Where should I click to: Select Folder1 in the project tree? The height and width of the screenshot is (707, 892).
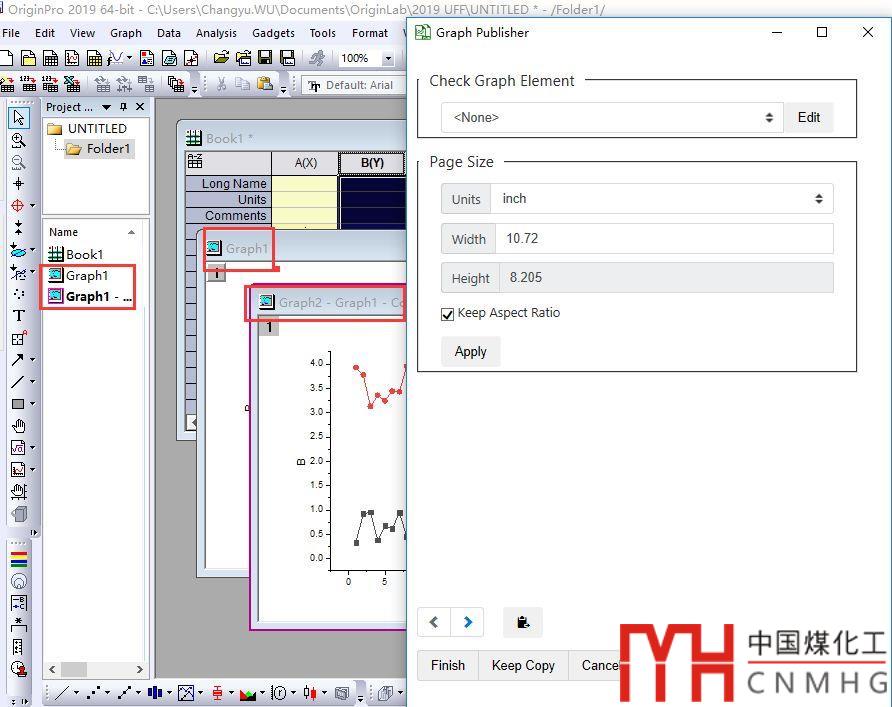[x=107, y=149]
